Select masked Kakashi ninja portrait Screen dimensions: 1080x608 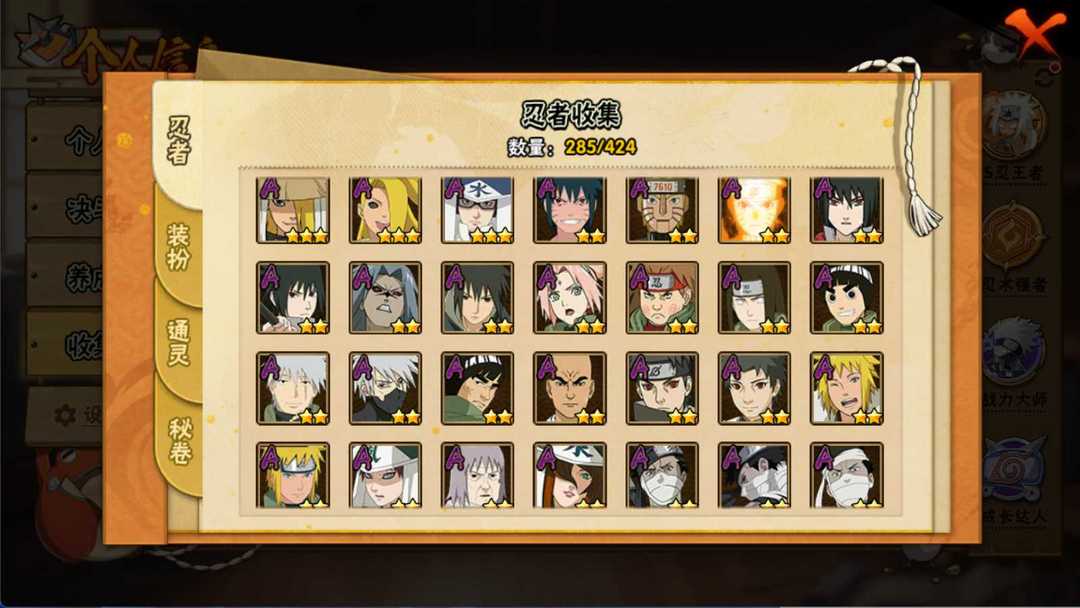385,388
